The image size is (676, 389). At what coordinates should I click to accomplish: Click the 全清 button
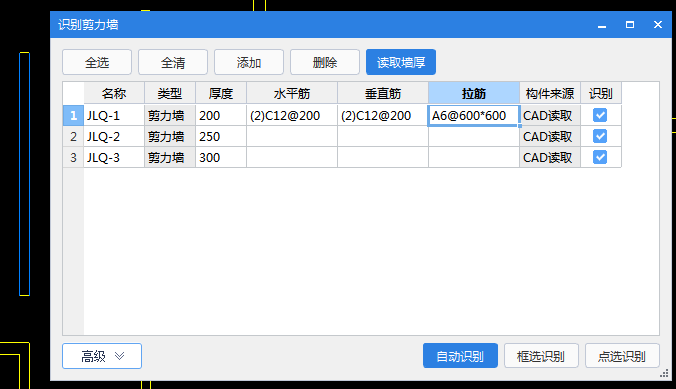pyautogui.click(x=173, y=62)
